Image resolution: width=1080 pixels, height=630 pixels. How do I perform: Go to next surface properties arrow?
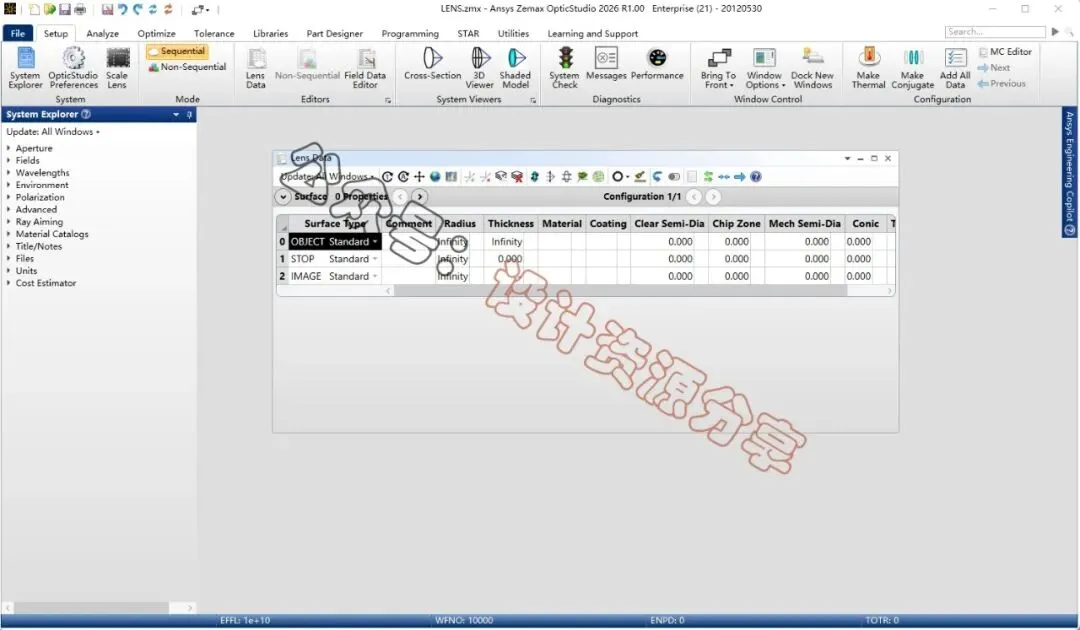pyautogui.click(x=419, y=197)
